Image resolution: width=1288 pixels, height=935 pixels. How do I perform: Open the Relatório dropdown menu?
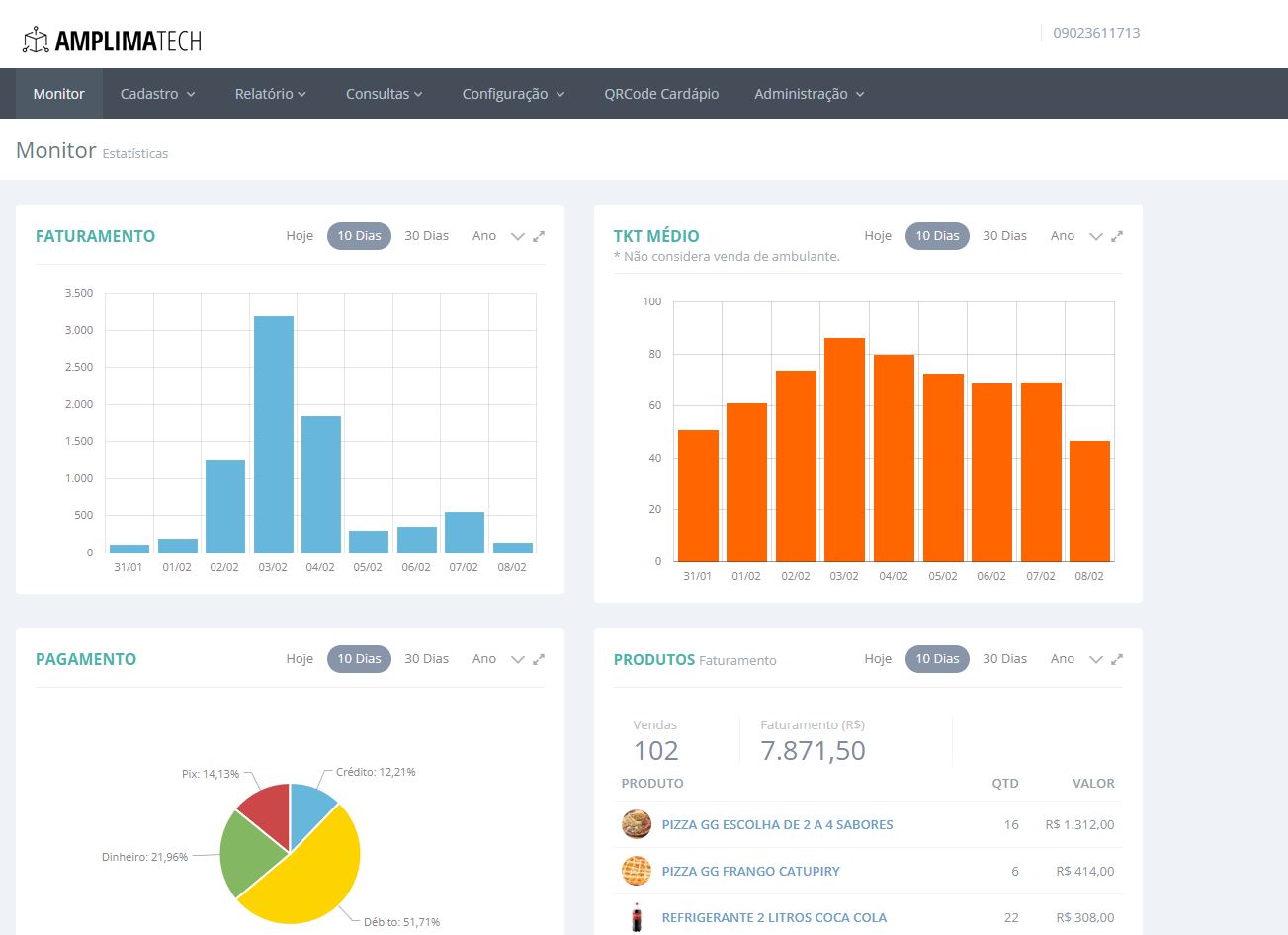(271, 94)
